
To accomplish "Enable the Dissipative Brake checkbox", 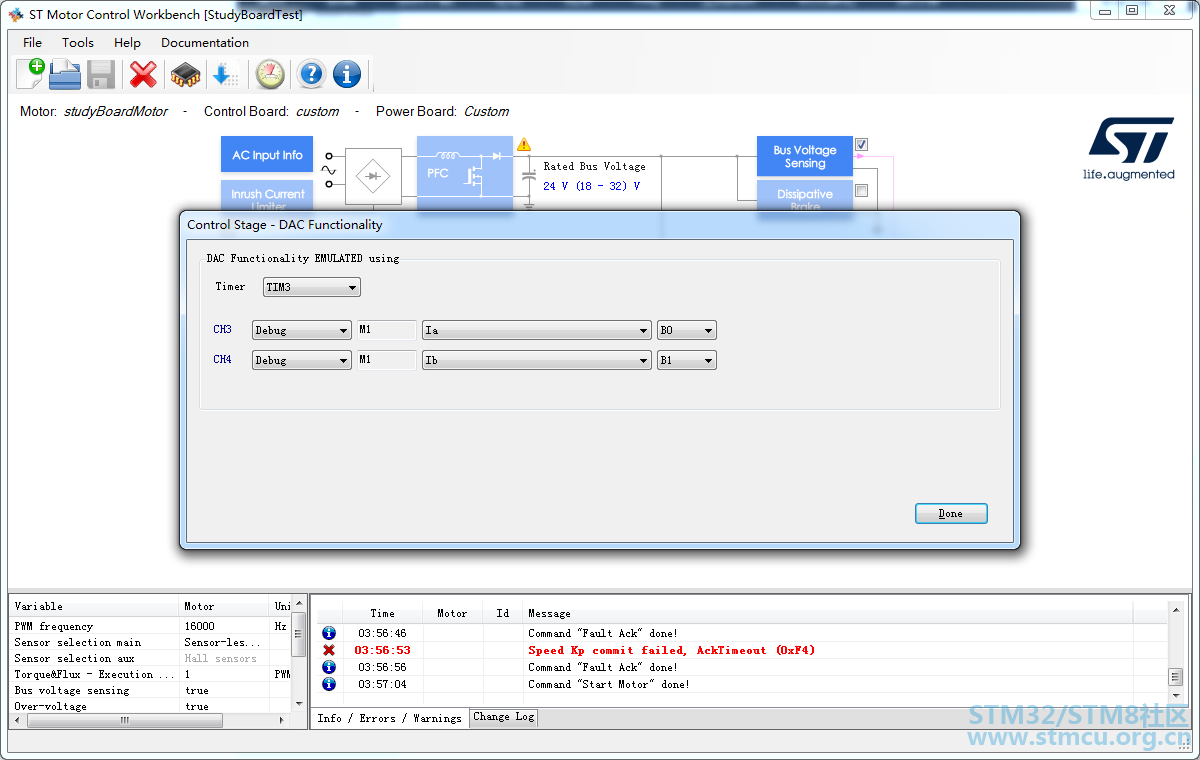I will 861,191.
